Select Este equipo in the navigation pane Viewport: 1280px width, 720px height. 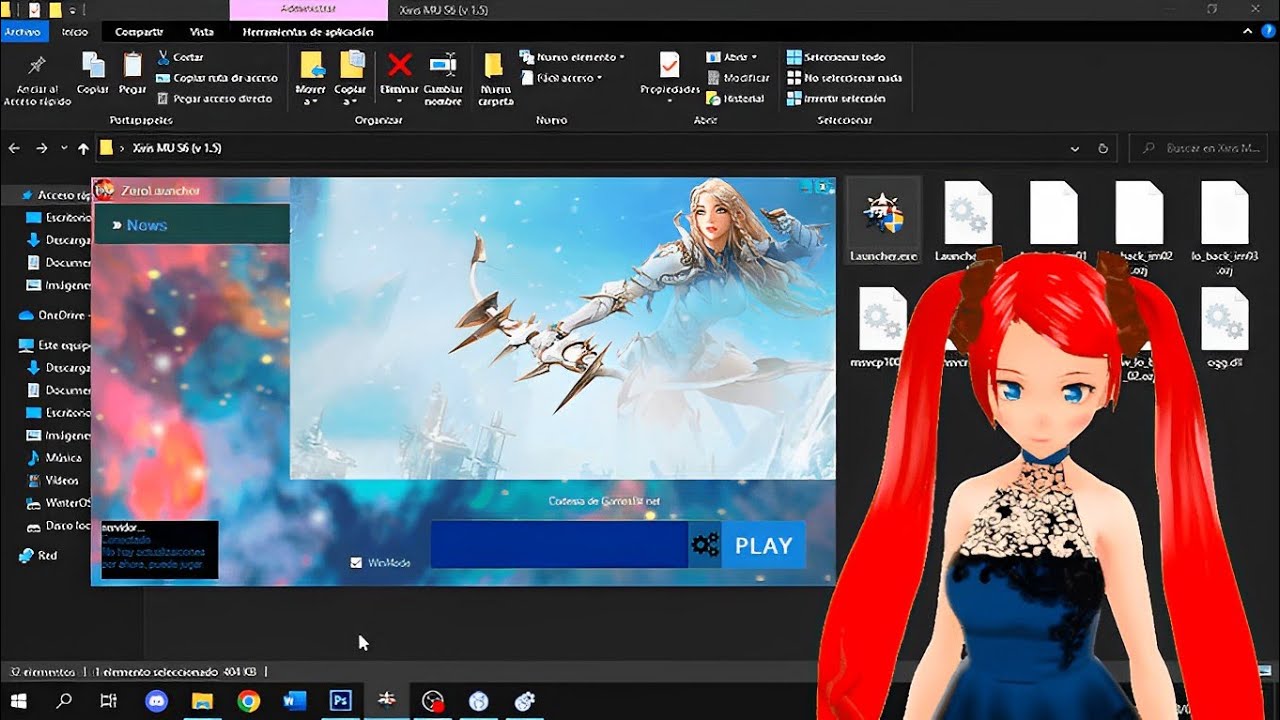pos(54,345)
